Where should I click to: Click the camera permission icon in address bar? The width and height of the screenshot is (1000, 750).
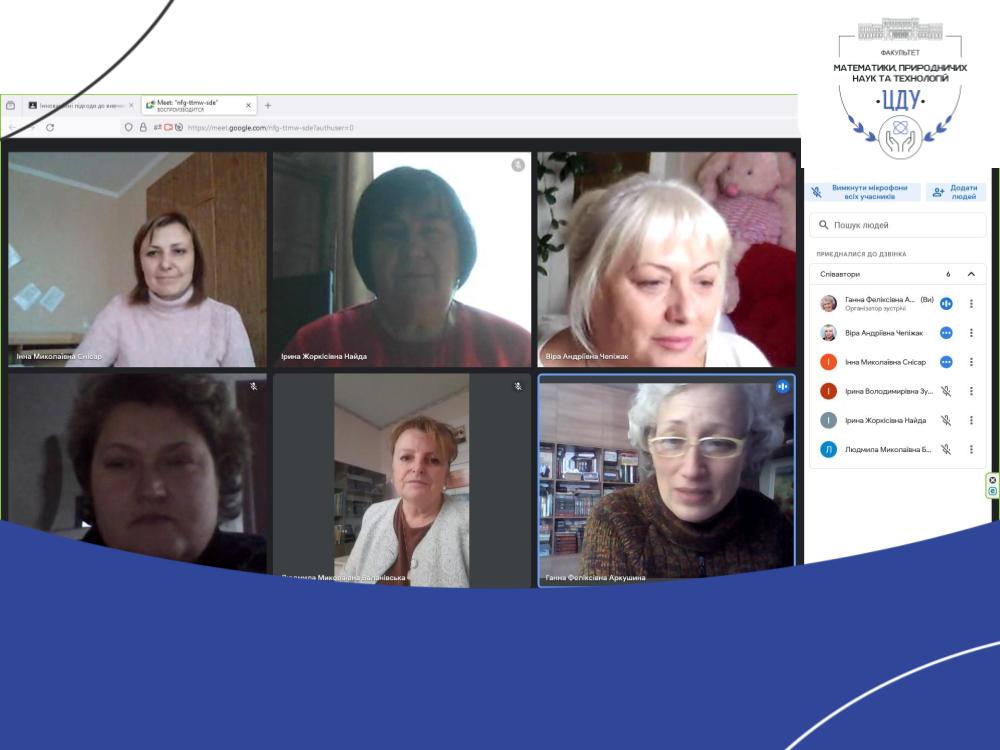click(168, 128)
